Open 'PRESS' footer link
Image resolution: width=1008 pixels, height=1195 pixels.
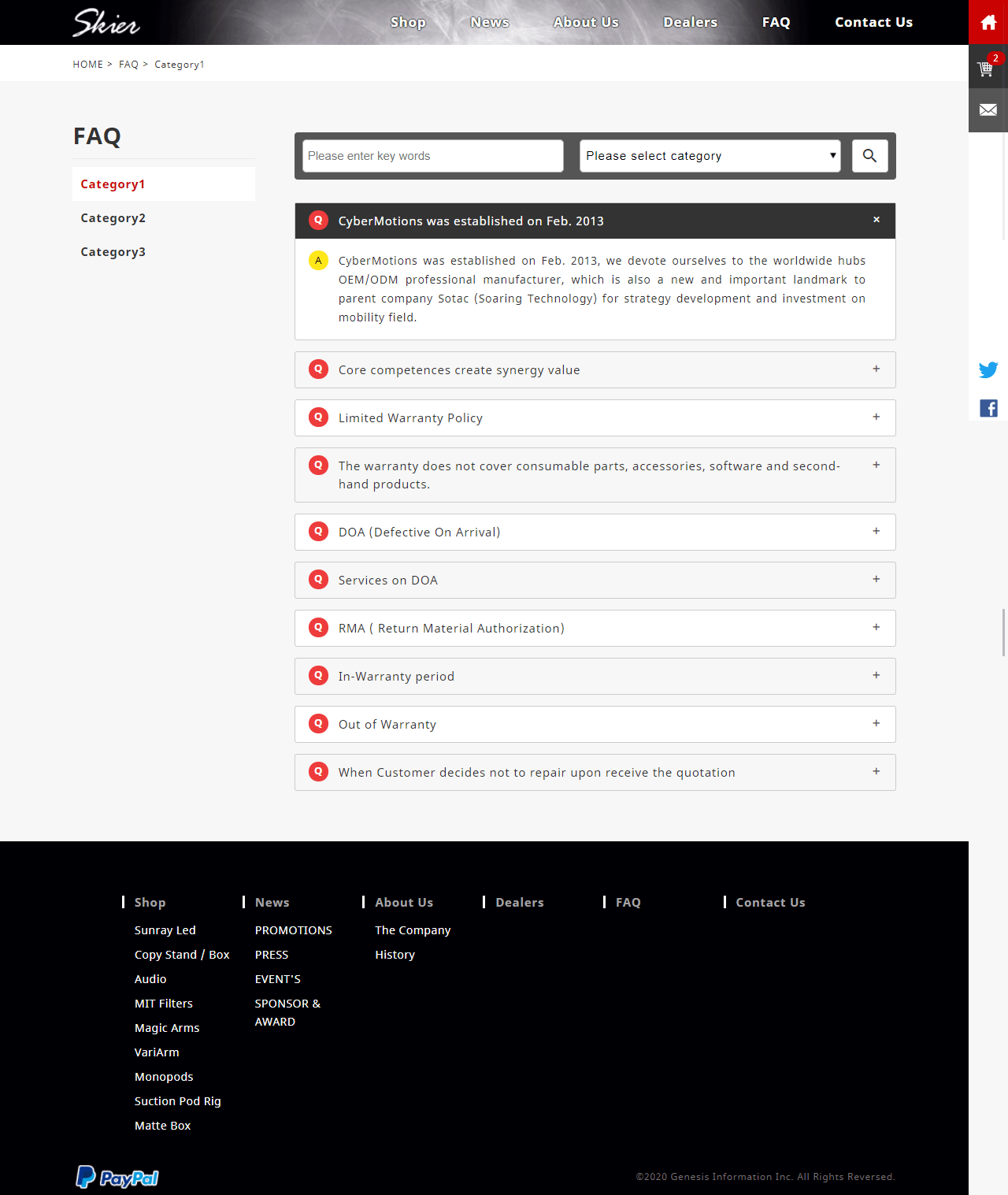tap(272, 954)
